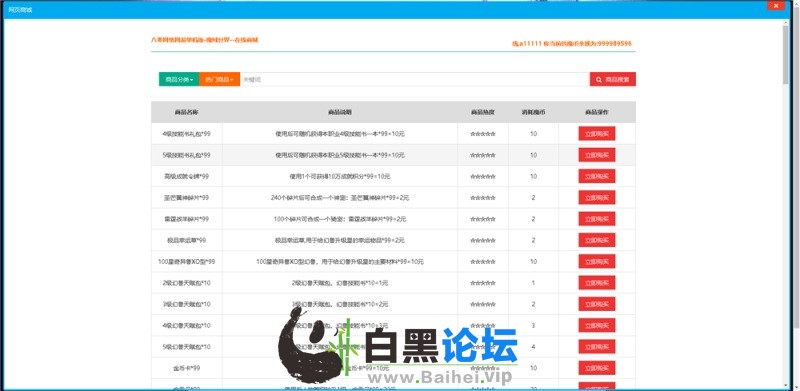The width and height of the screenshot is (800, 391).
Task: Click star rating of 4级技能书礼包 row
Action: (x=483, y=134)
